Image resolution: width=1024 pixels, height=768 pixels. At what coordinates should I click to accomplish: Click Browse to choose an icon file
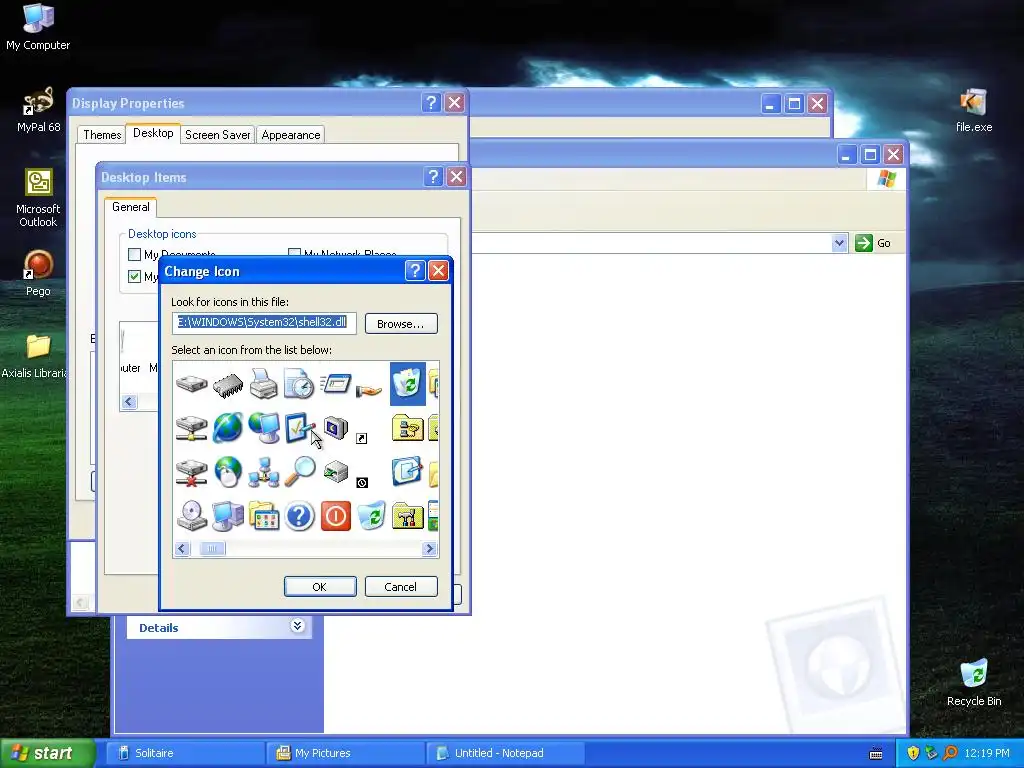click(401, 324)
